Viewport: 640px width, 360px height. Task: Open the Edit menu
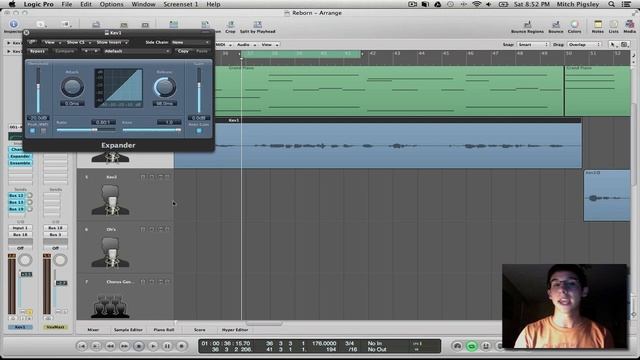[x=86, y=4]
